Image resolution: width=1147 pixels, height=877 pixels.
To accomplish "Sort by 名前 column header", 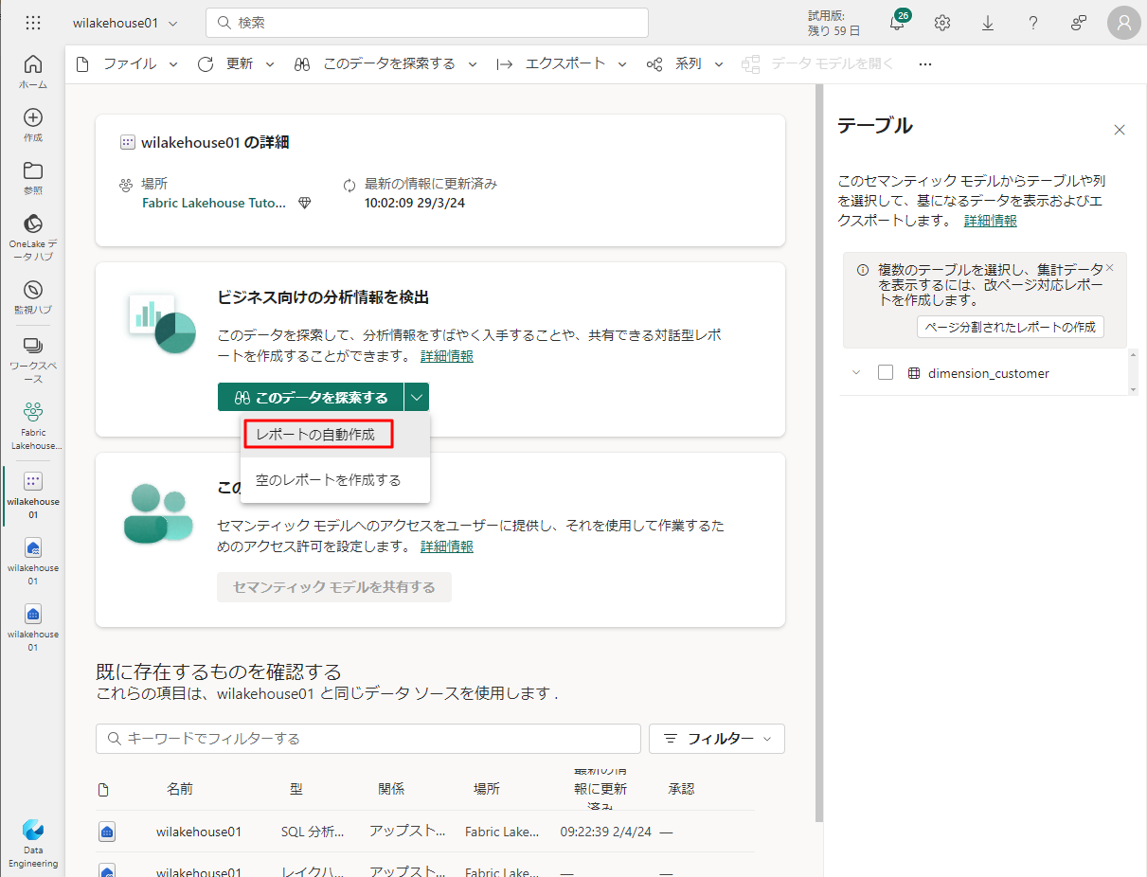I will pos(179,788).
